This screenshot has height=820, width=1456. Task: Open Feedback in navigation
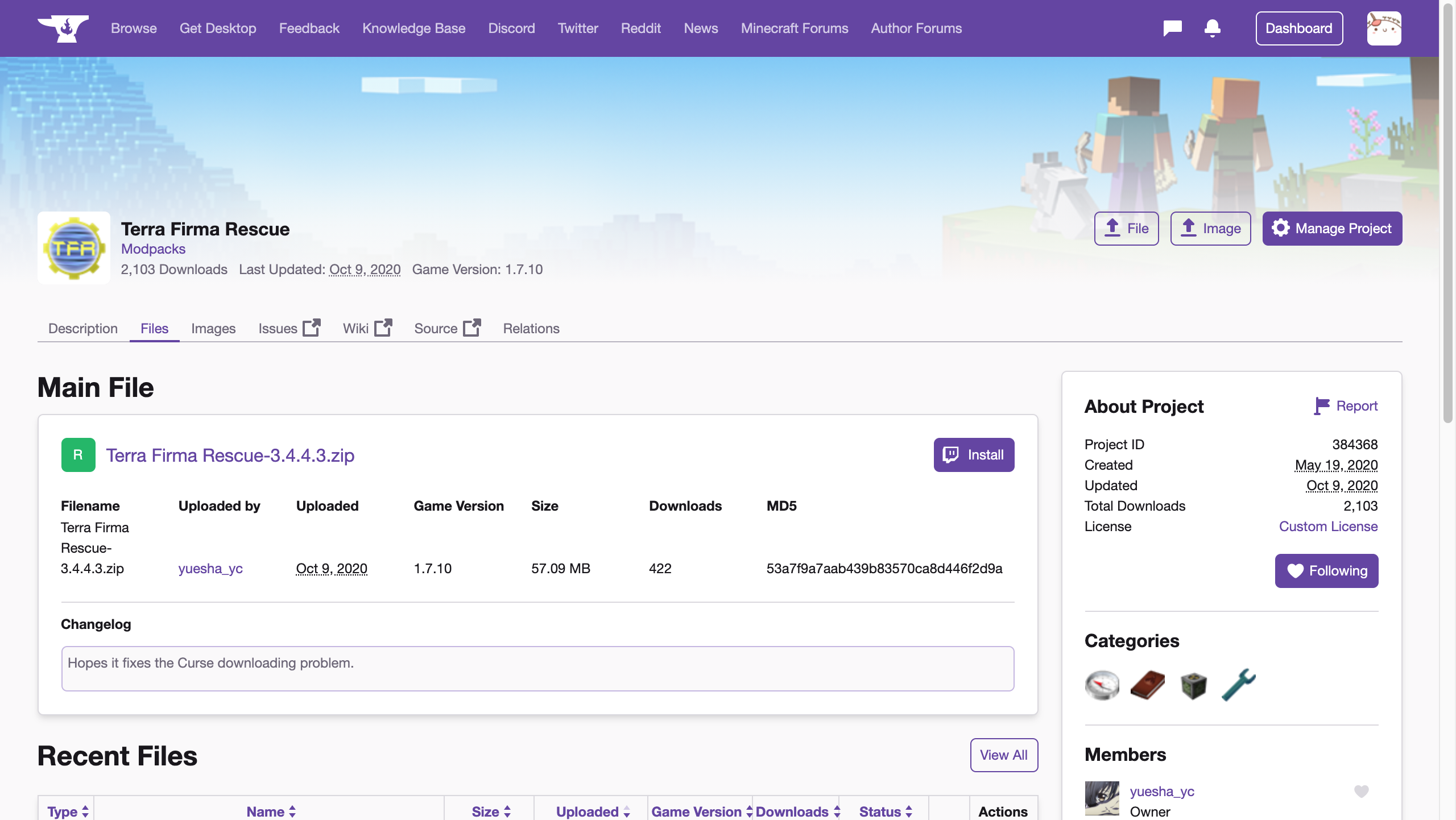pyautogui.click(x=309, y=28)
